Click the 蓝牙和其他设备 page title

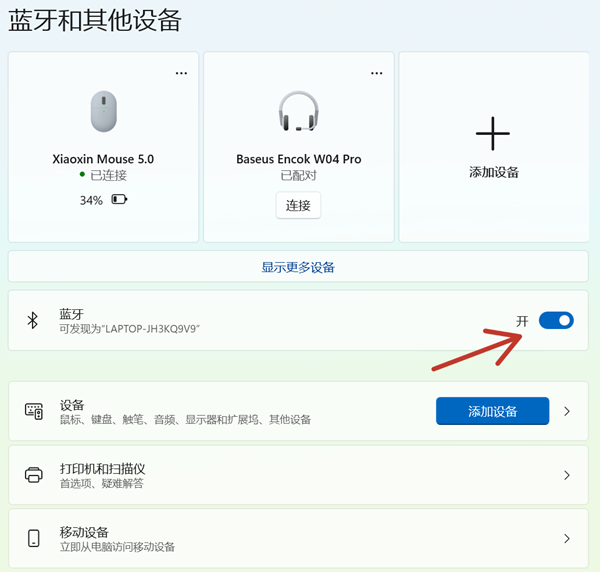[96, 21]
